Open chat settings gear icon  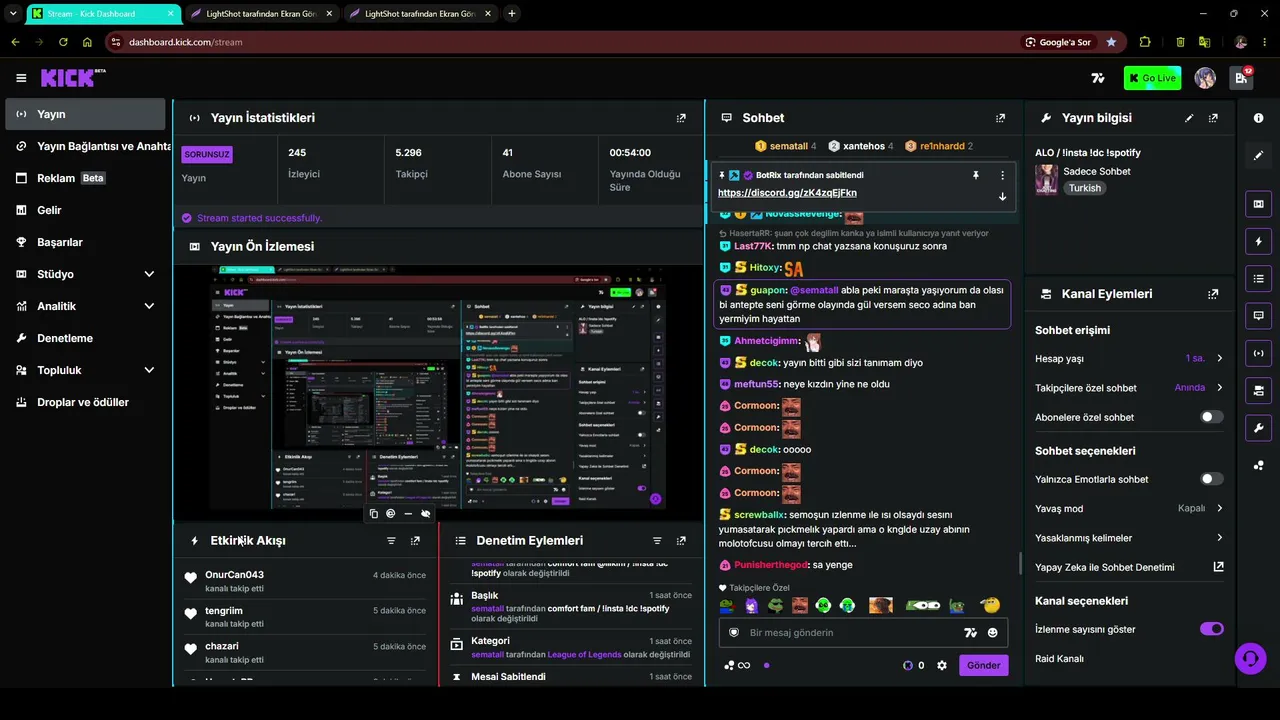(x=941, y=665)
